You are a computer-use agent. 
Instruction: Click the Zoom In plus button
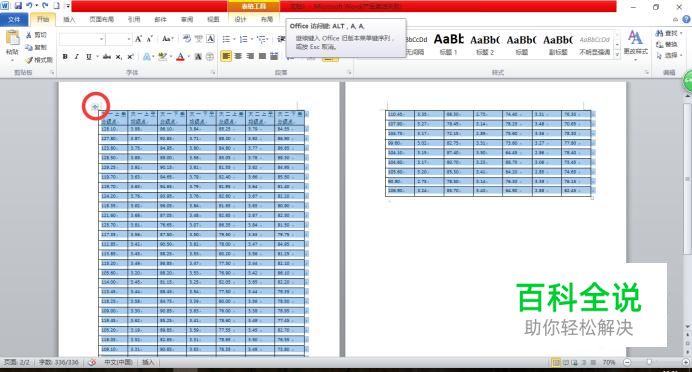coord(686,362)
